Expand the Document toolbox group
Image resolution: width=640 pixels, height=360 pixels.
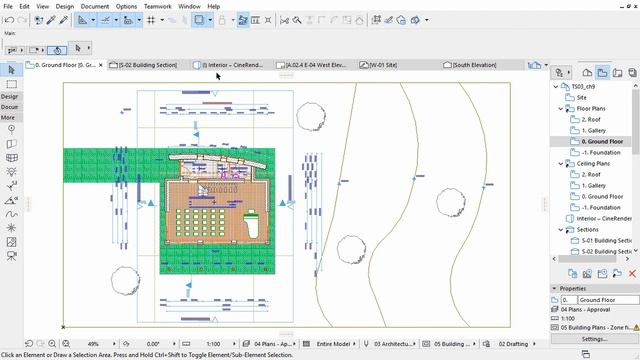[x=10, y=107]
